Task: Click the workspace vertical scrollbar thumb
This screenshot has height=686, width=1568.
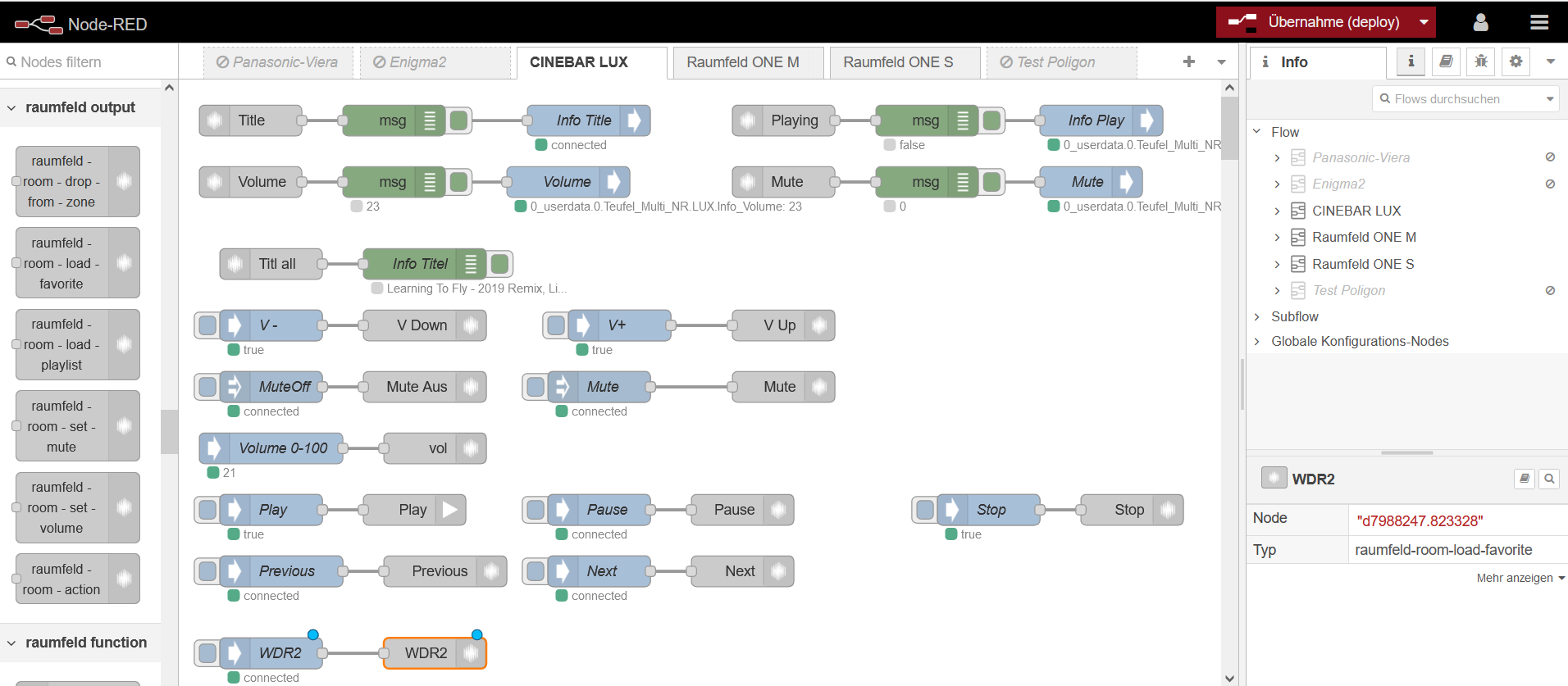Action: 1229,129
